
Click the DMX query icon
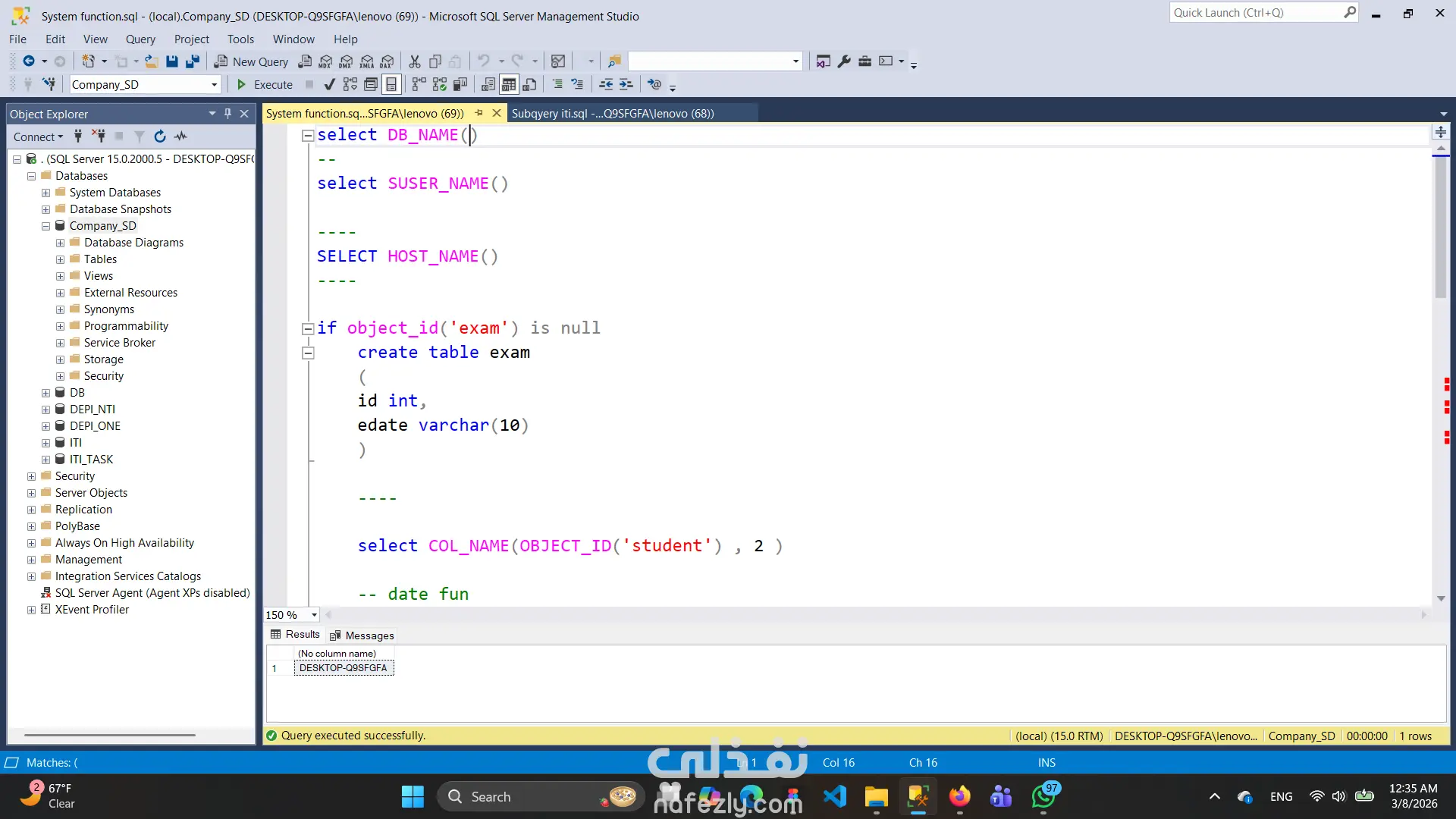click(x=346, y=61)
